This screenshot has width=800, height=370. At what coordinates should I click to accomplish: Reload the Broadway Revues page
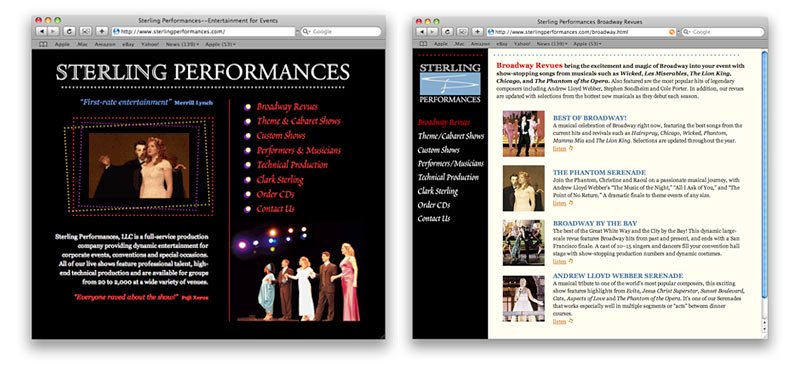pyautogui.click(x=447, y=32)
